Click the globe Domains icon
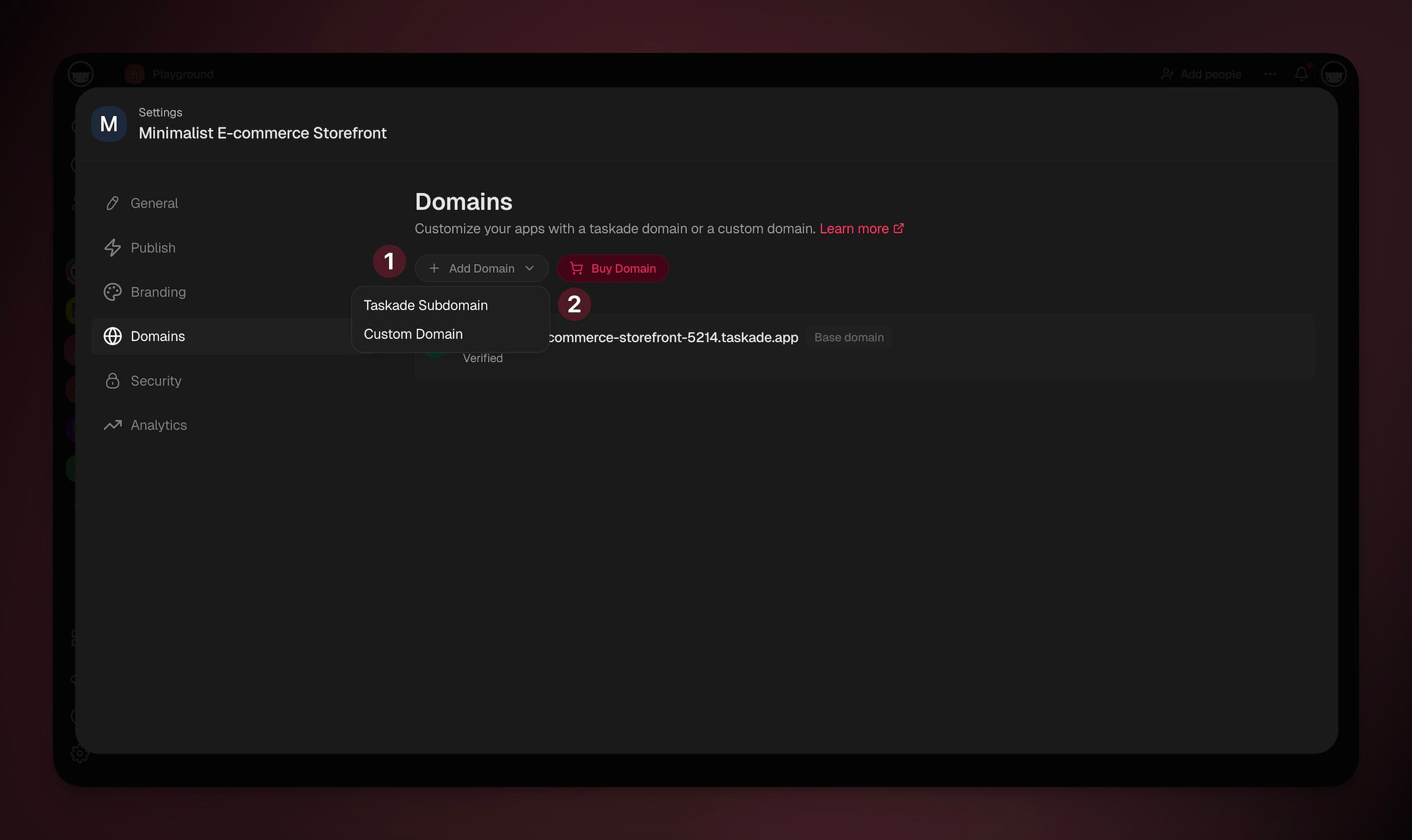Image resolution: width=1412 pixels, height=840 pixels. pos(112,337)
